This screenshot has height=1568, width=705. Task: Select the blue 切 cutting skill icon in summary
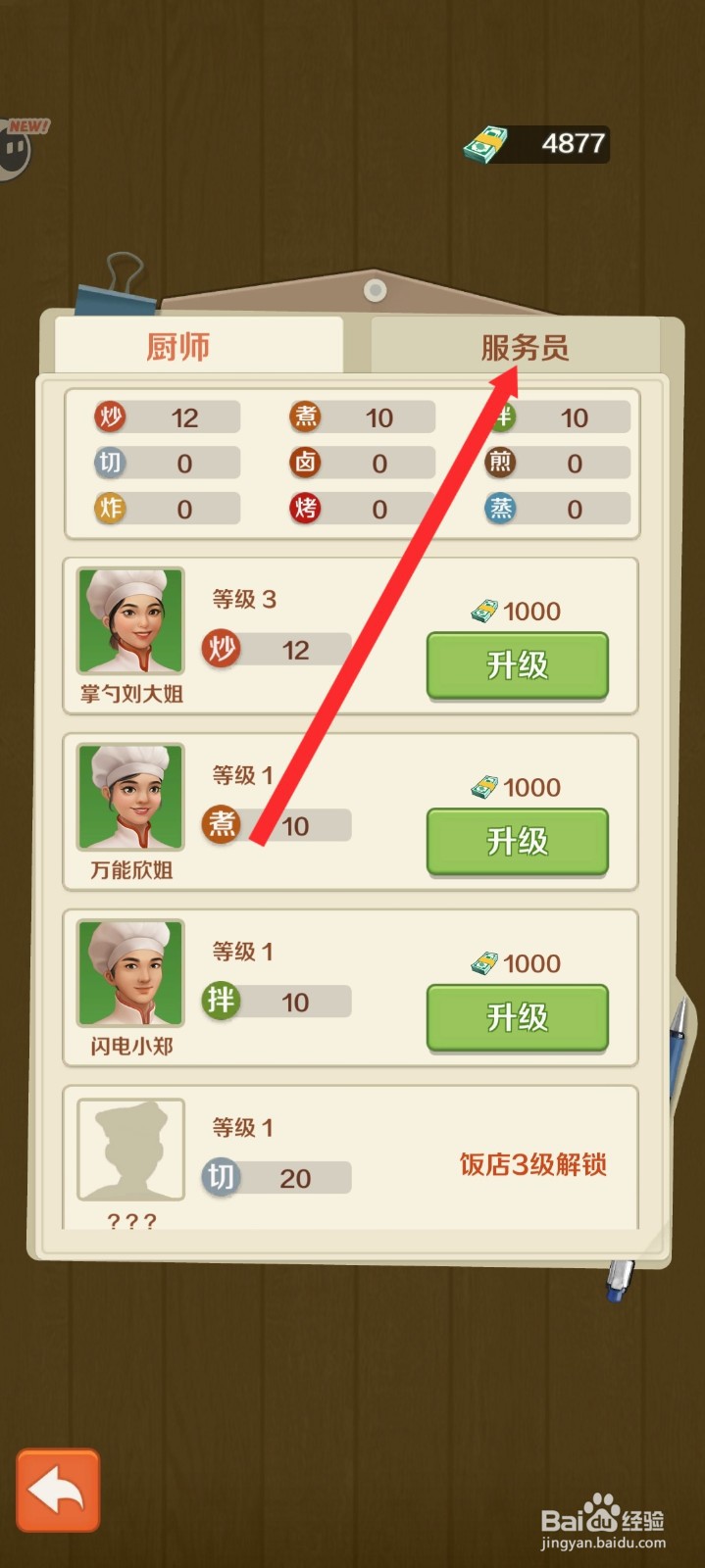pos(110,463)
